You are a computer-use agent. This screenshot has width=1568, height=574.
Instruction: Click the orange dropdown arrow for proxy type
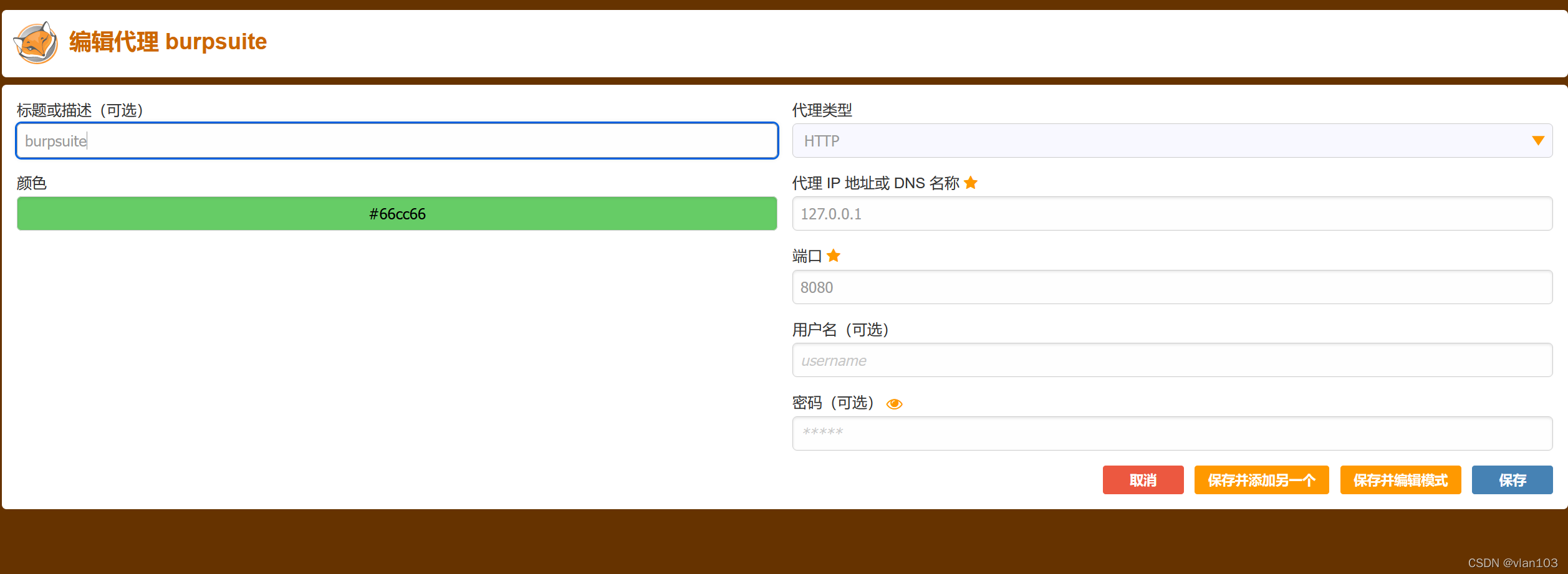pyautogui.click(x=1538, y=141)
